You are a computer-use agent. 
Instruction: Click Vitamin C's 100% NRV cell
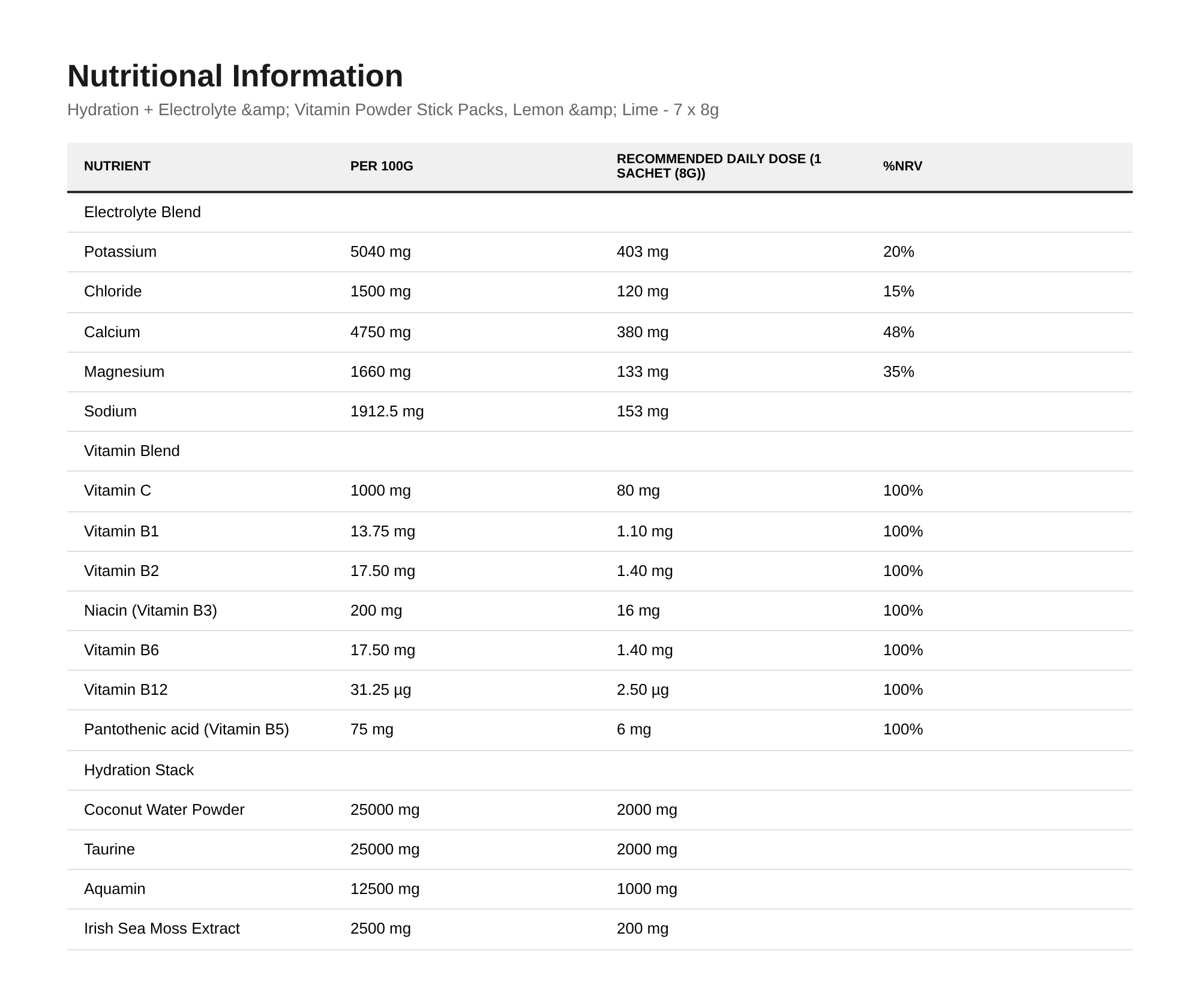click(x=903, y=491)
